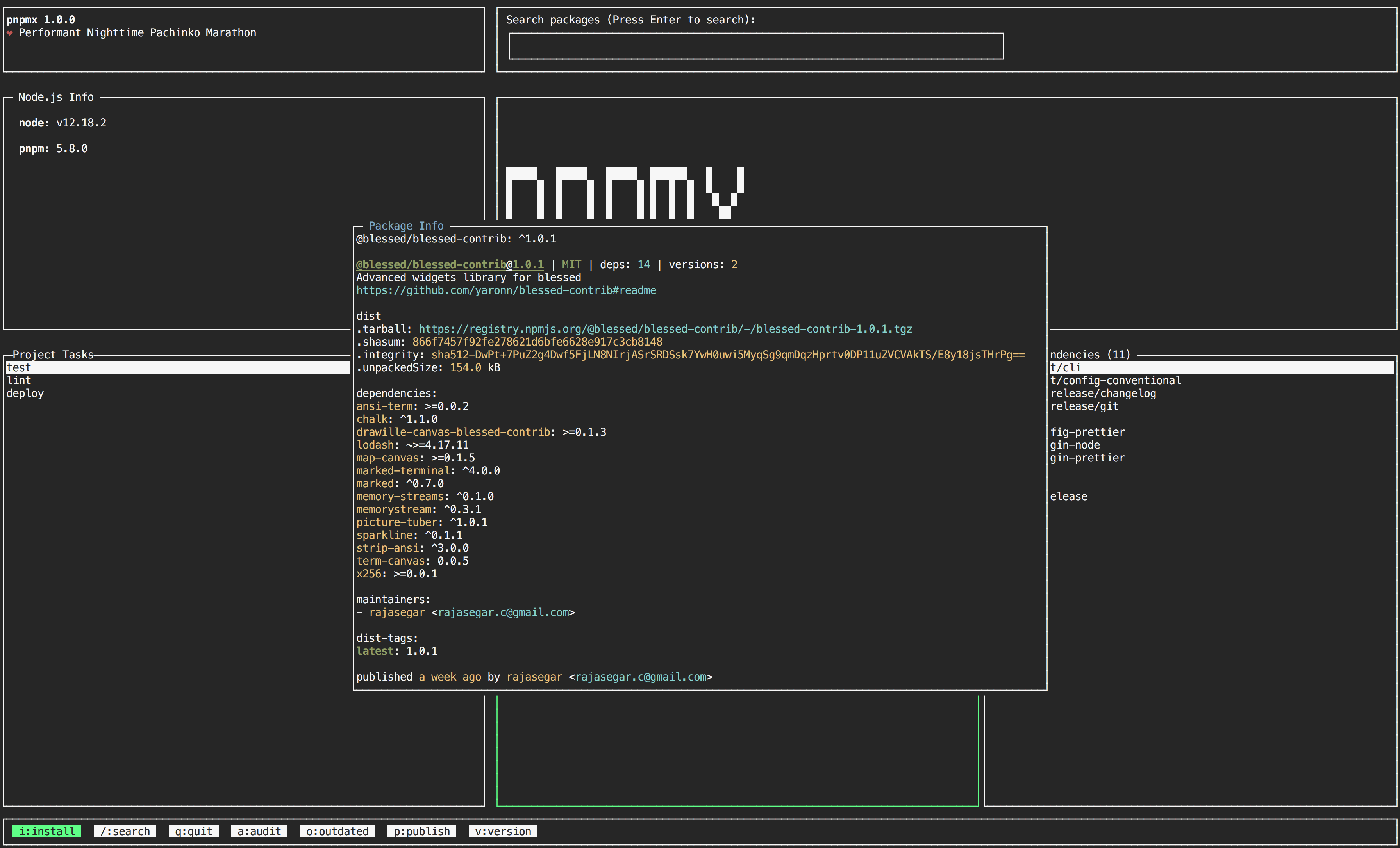This screenshot has width=1400, height=848.
Task: Select the q:quit footer item
Action: click(193, 831)
